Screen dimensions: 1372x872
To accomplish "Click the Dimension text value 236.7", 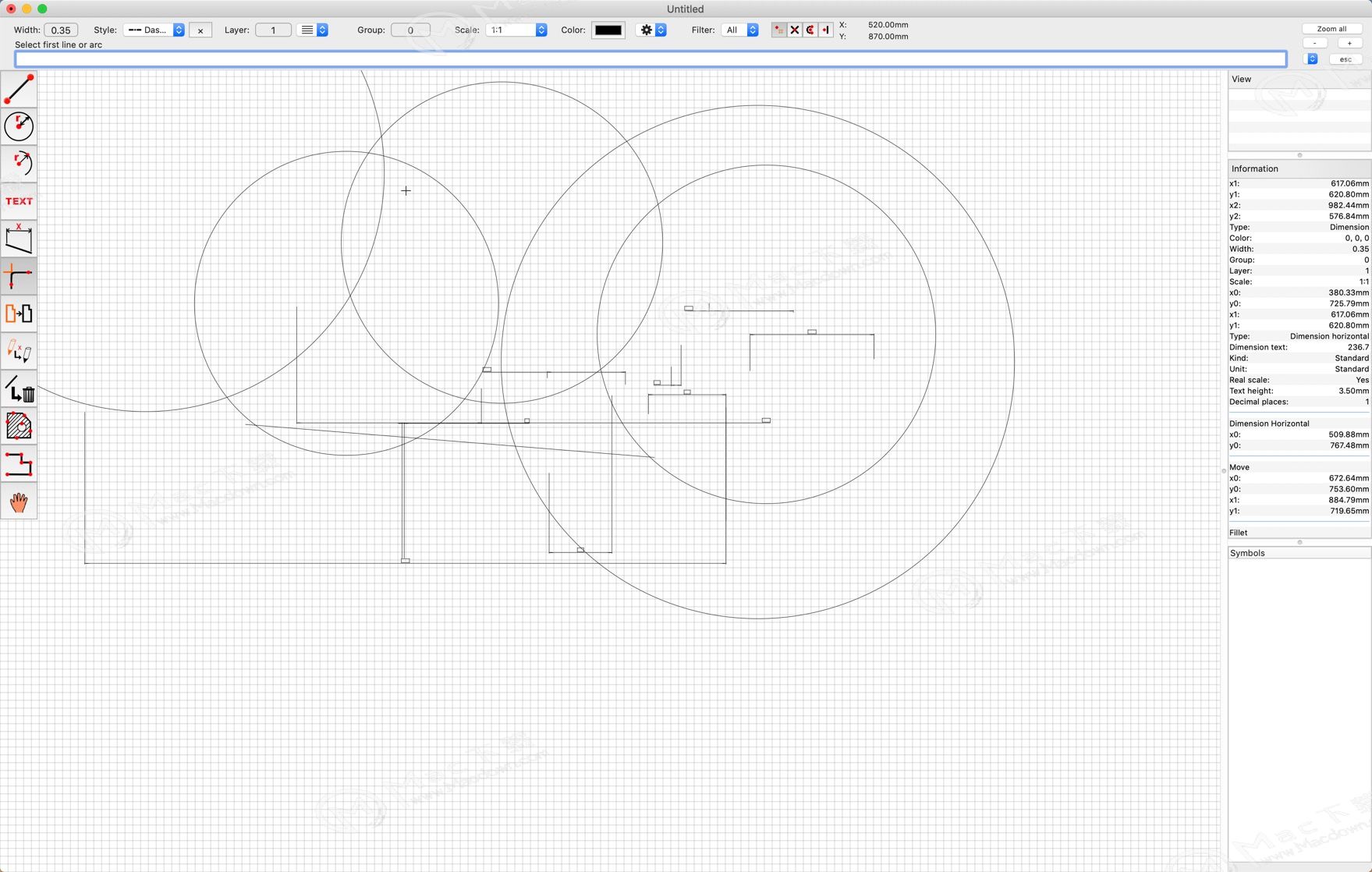I will (1358, 347).
